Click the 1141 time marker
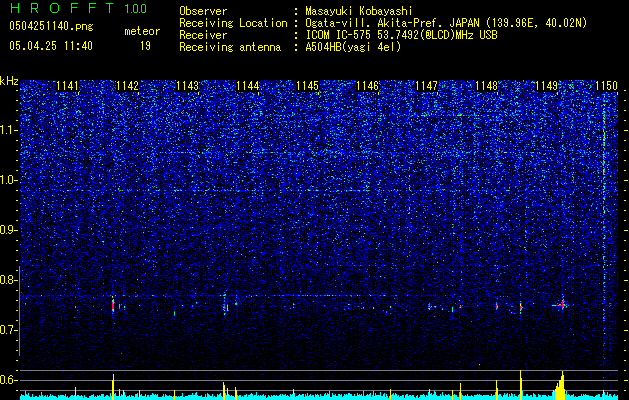 [67, 86]
